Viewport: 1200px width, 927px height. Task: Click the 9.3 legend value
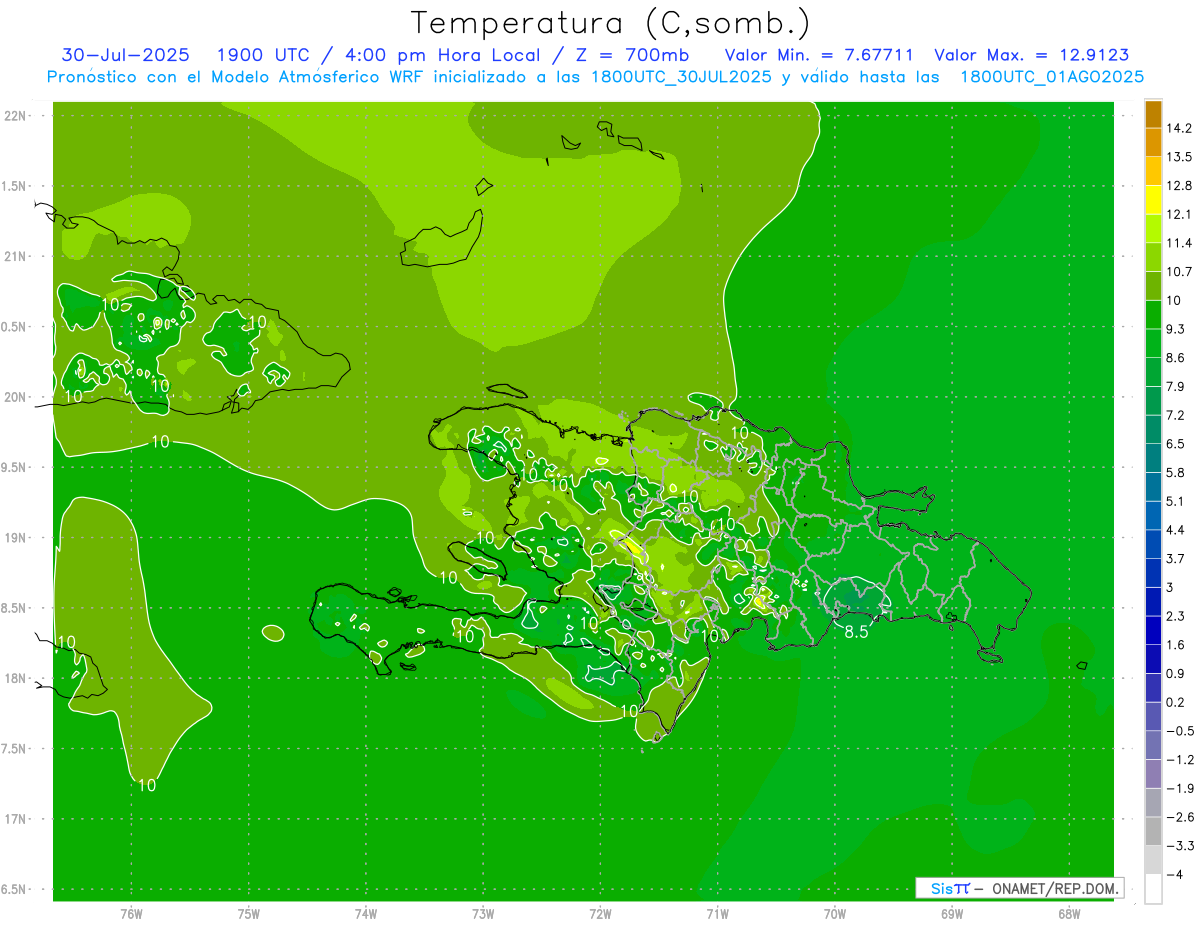1176,329
